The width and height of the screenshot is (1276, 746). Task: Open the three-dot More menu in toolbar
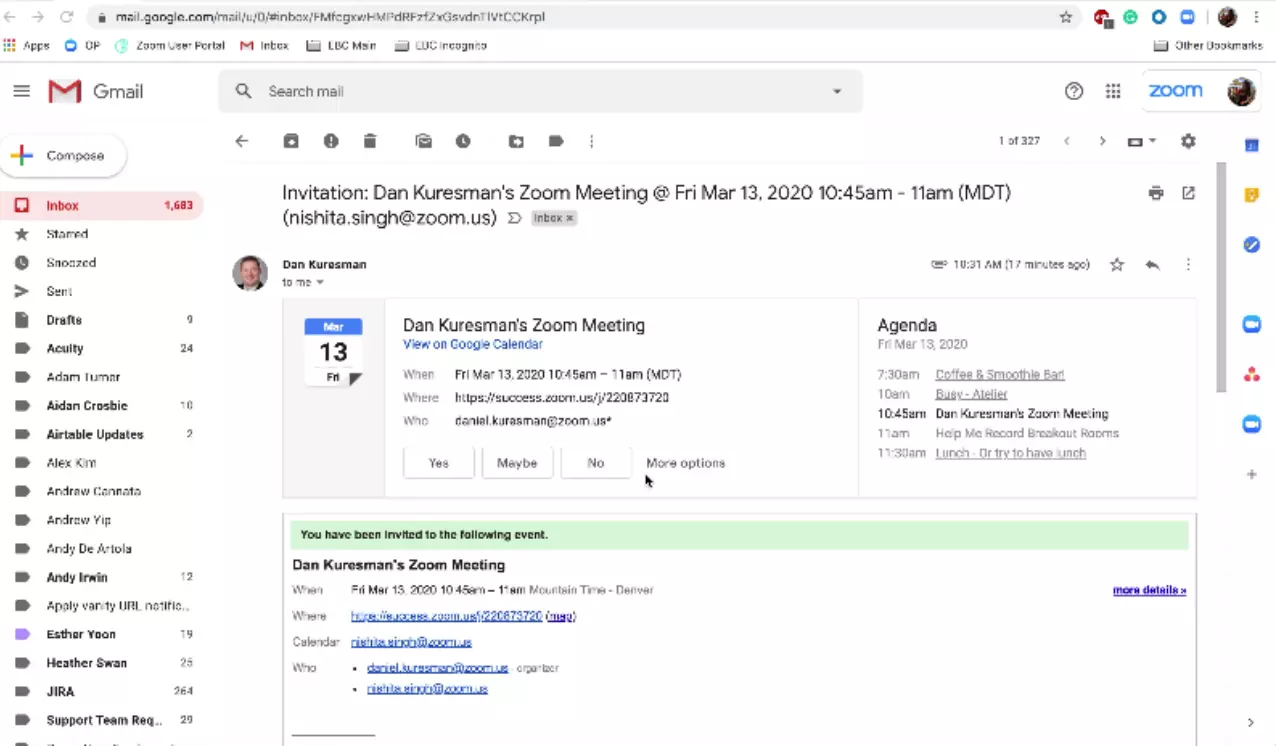point(591,141)
